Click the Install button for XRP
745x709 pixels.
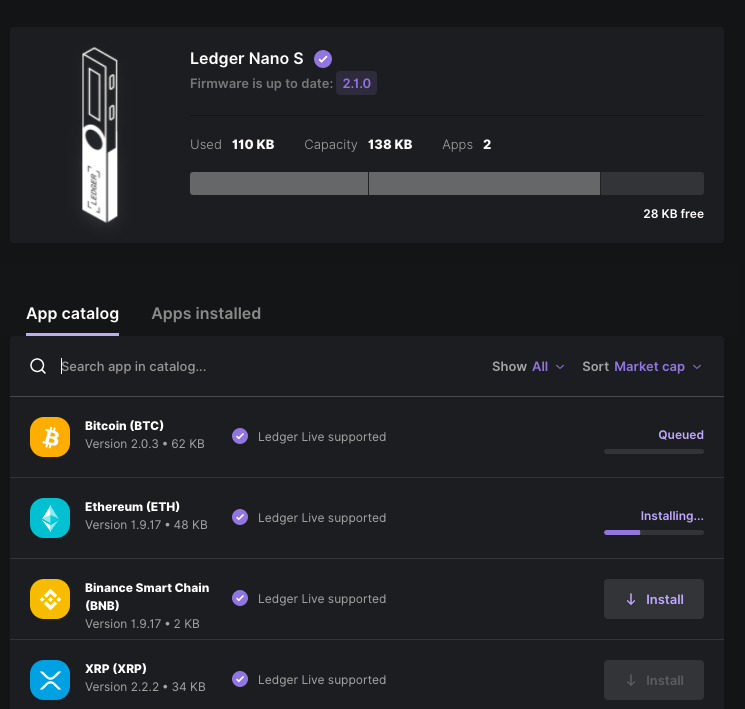tap(654, 680)
